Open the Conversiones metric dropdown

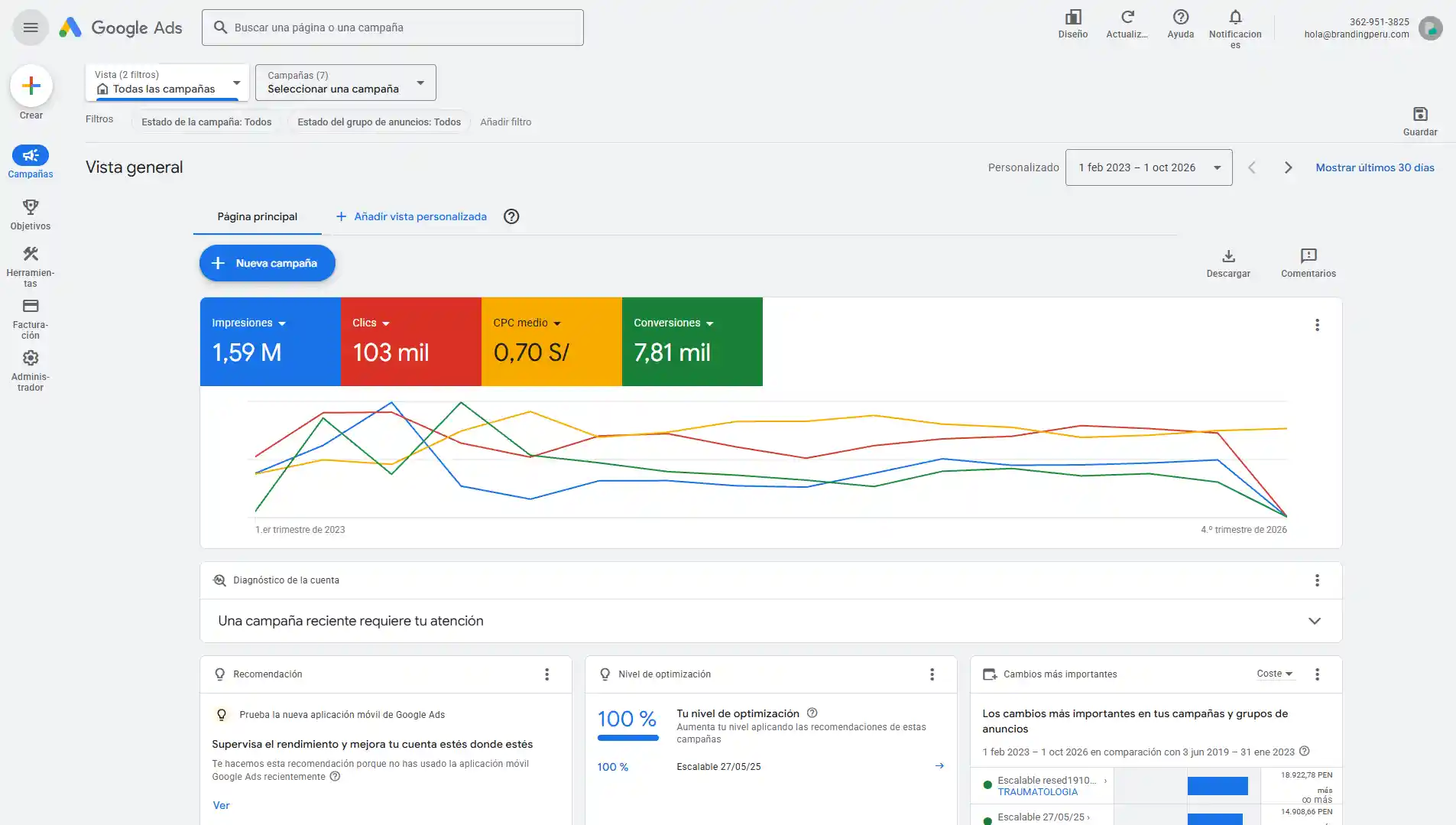pyautogui.click(x=673, y=323)
